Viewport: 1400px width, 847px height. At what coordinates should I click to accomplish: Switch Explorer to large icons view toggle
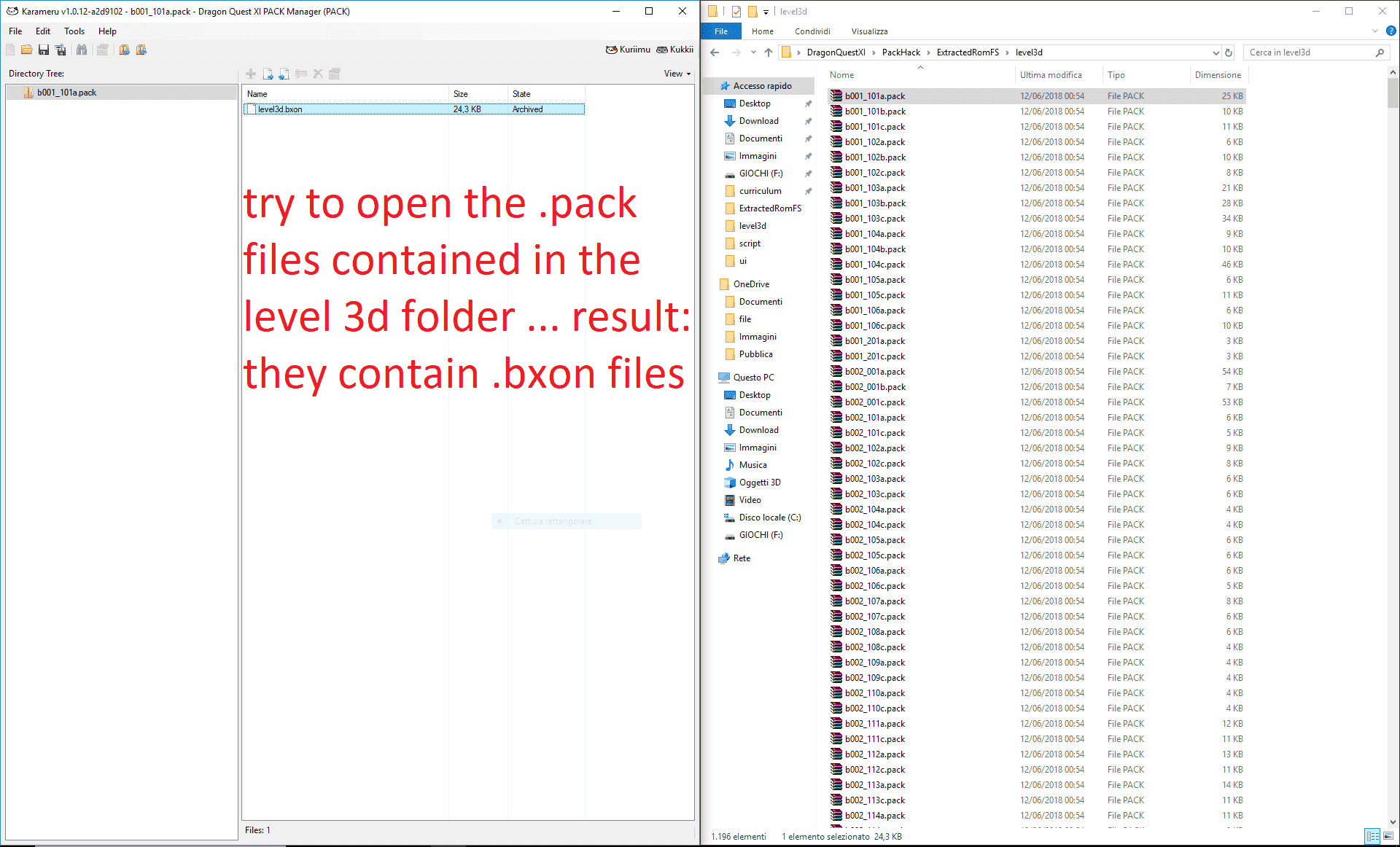(1388, 836)
